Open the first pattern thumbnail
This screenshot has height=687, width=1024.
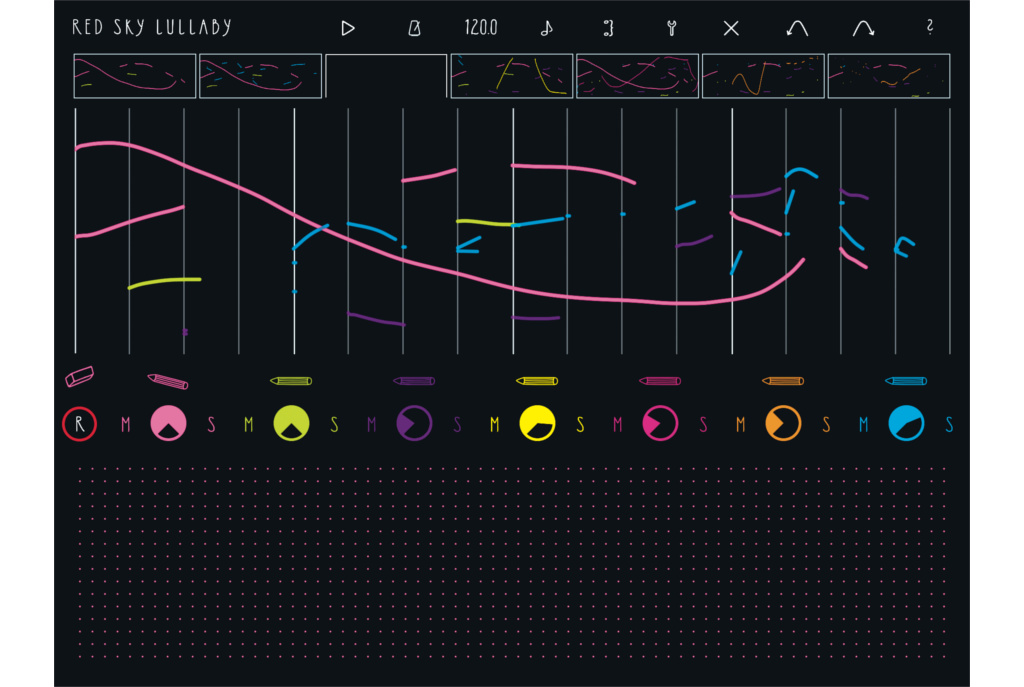135,76
